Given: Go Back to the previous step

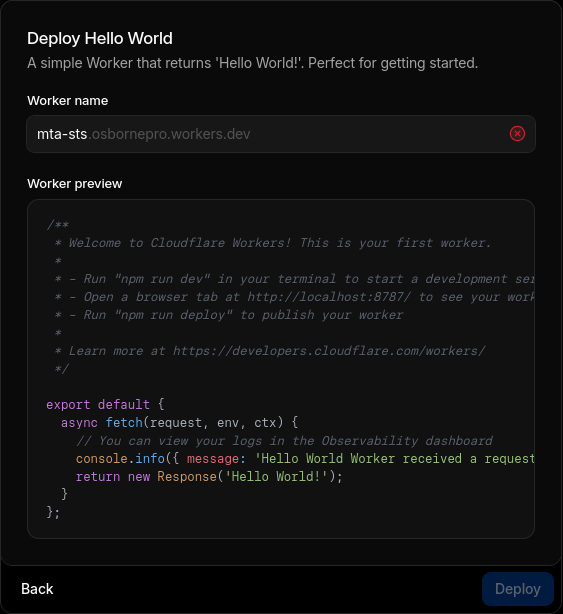Looking at the screenshot, I should [x=37, y=589].
